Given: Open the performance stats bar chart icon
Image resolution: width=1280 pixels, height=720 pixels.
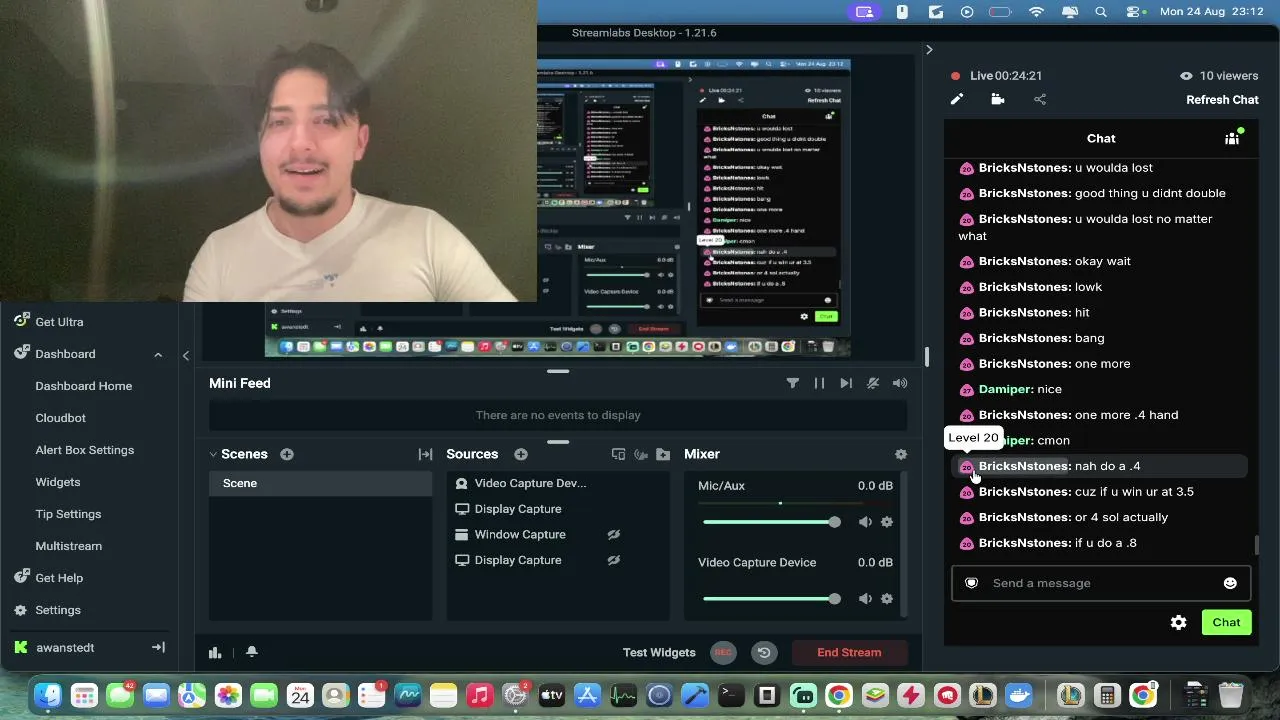Looking at the screenshot, I should pyautogui.click(x=215, y=652).
